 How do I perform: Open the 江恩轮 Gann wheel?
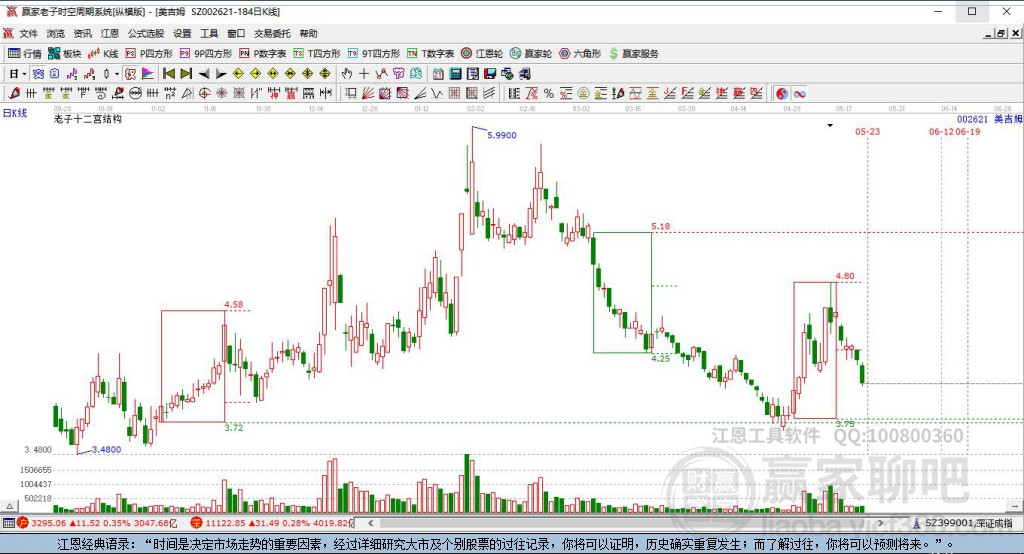point(482,54)
